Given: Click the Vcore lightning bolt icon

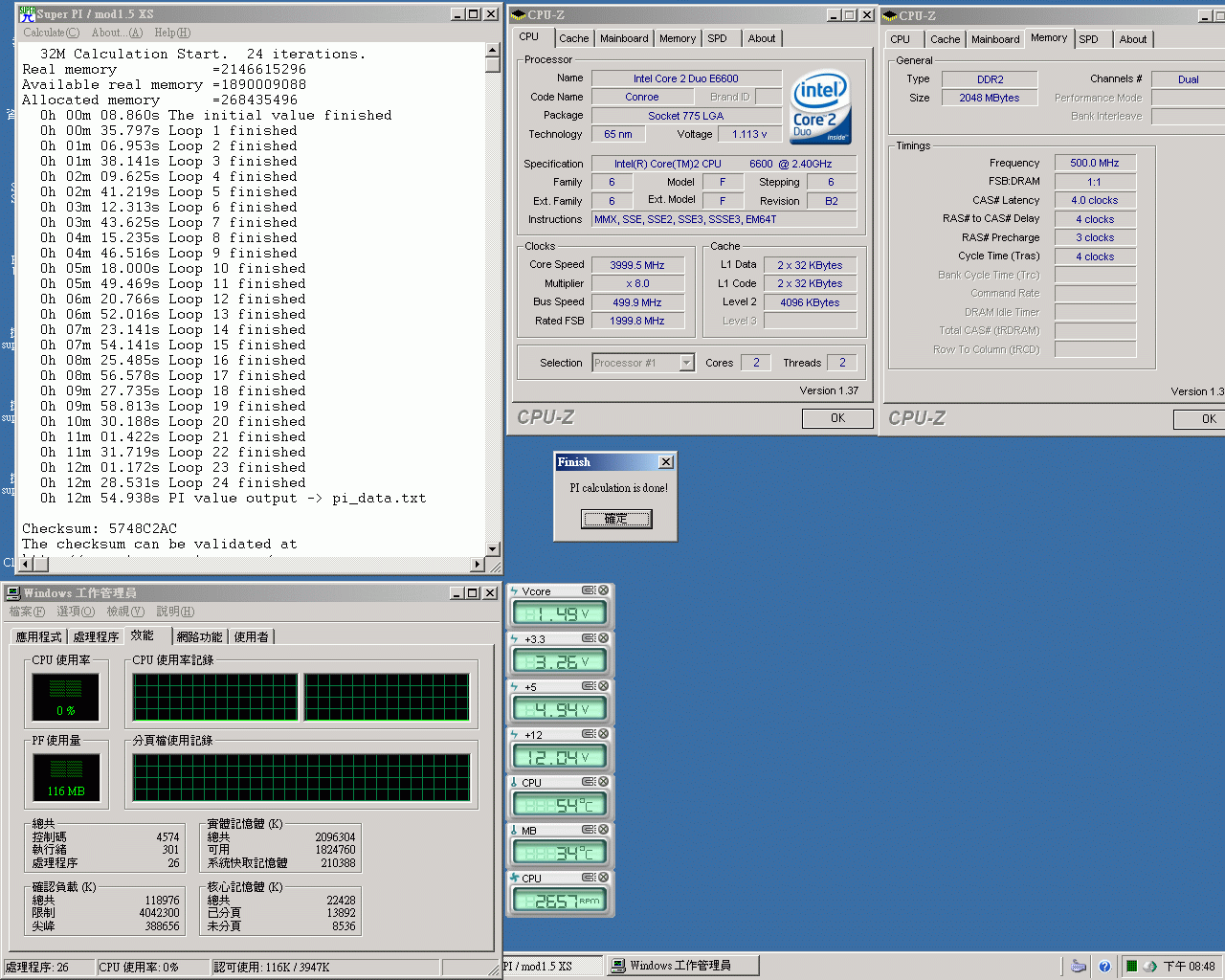Looking at the screenshot, I should pos(514,591).
